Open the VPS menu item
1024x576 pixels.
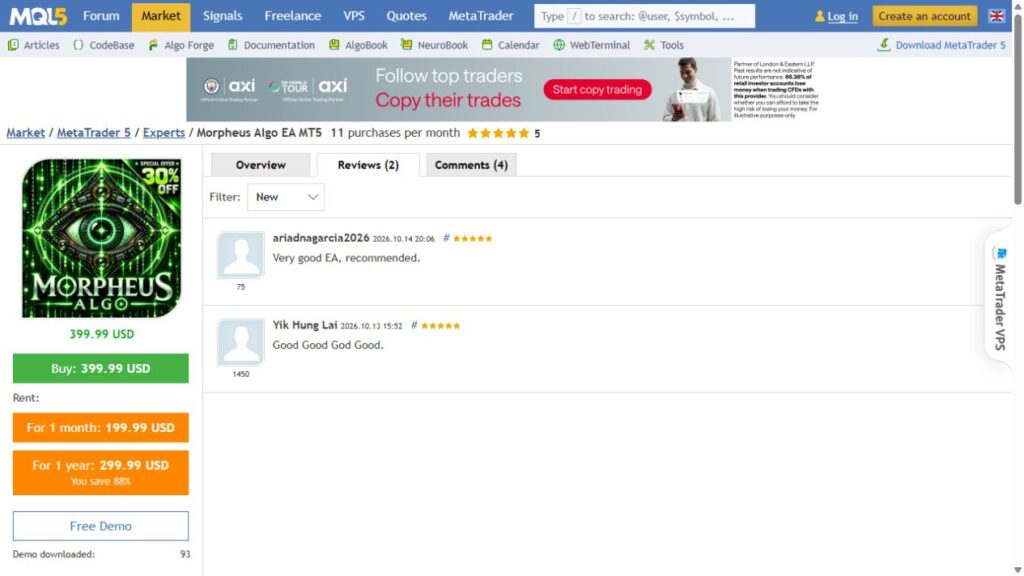pyautogui.click(x=354, y=16)
